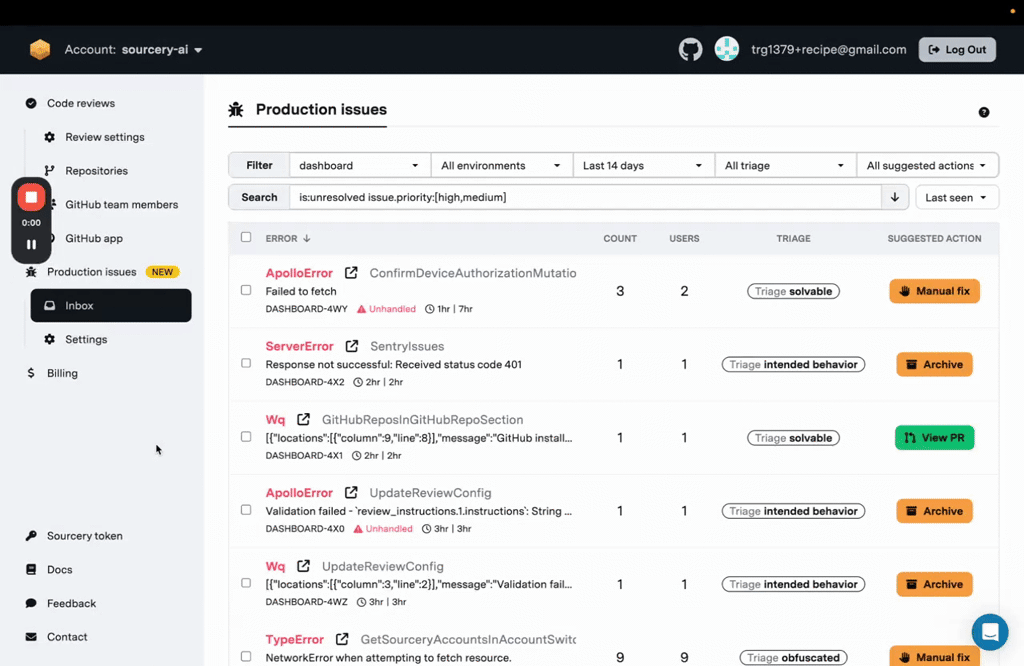Click the Sourcery logo icon

coord(40,50)
